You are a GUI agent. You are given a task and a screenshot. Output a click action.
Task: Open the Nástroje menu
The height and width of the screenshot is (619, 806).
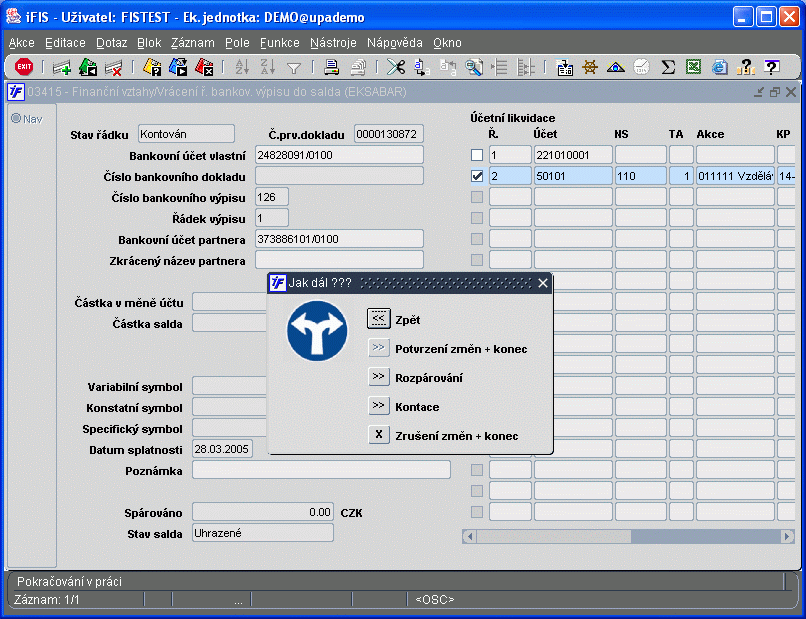332,43
